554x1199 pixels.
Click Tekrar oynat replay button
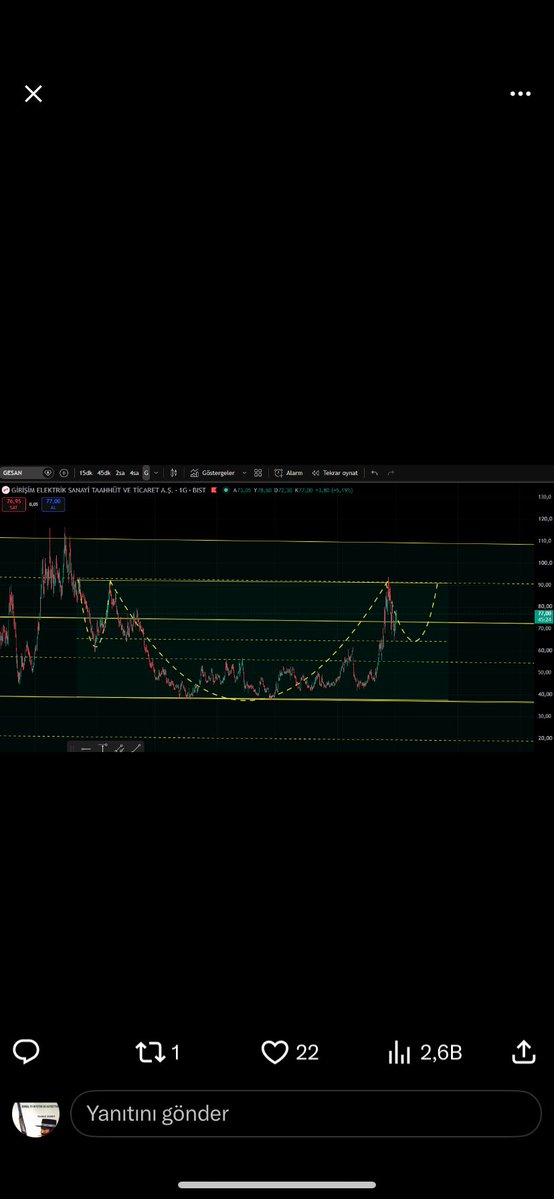(334, 473)
